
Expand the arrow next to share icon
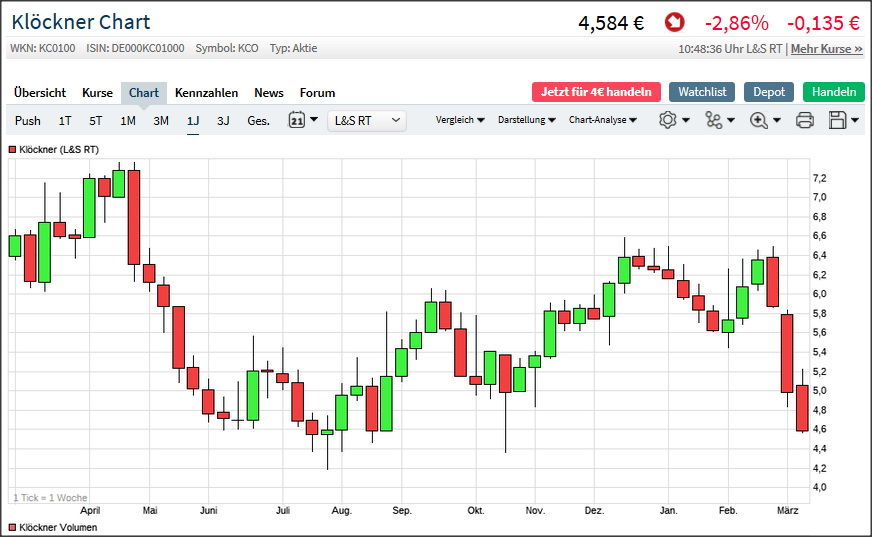(731, 120)
